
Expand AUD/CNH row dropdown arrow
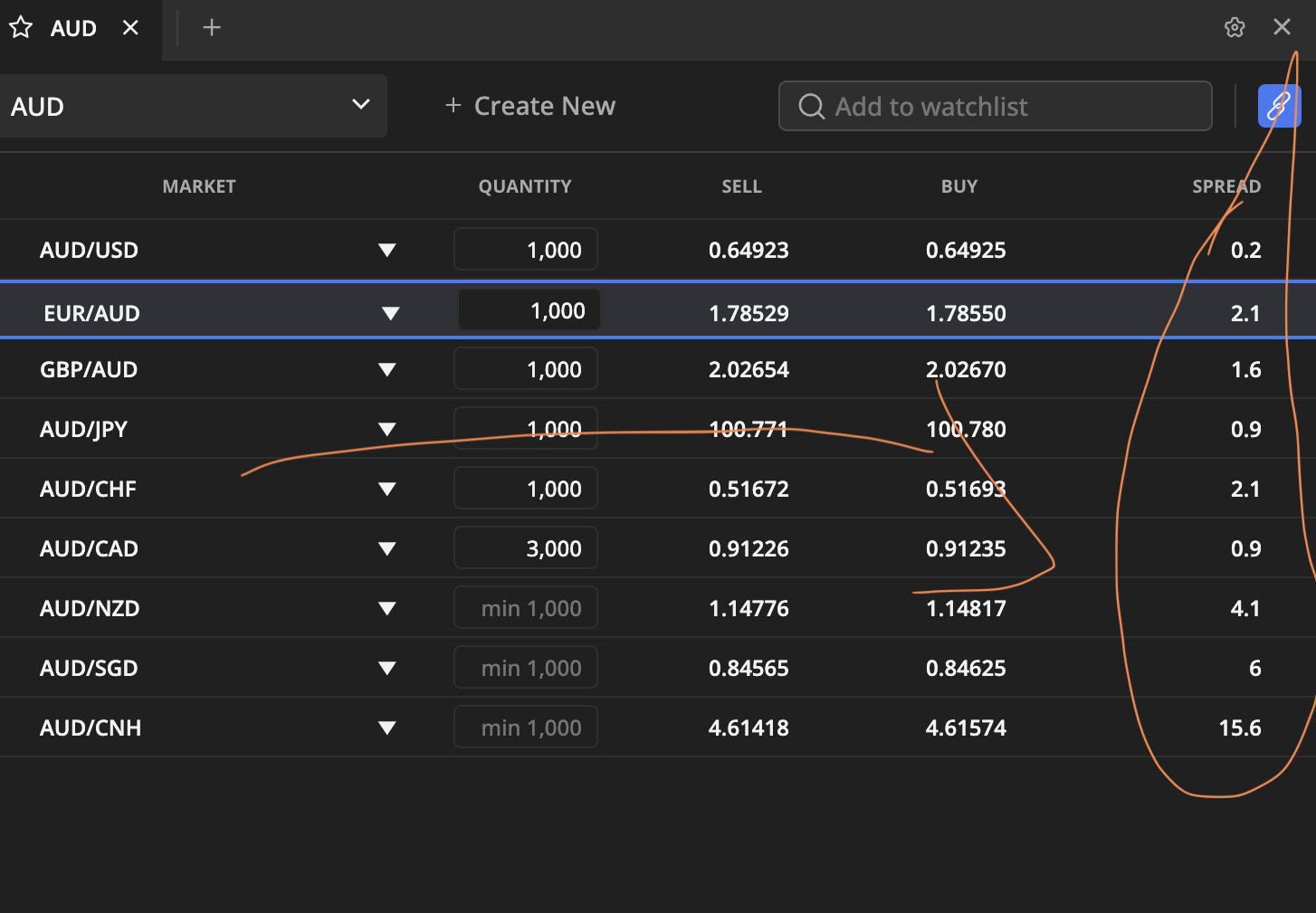(x=387, y=728)
